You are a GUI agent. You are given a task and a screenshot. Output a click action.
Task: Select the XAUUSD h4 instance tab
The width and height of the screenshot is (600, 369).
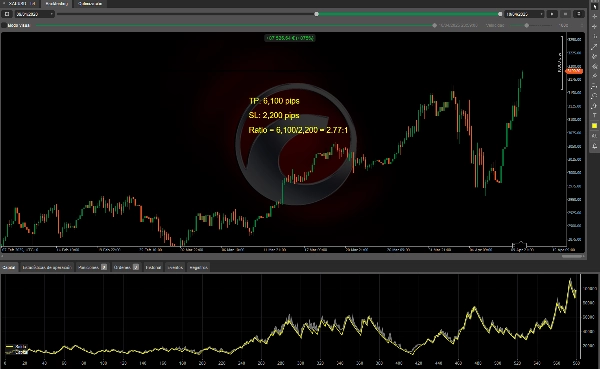coord(21,3)
